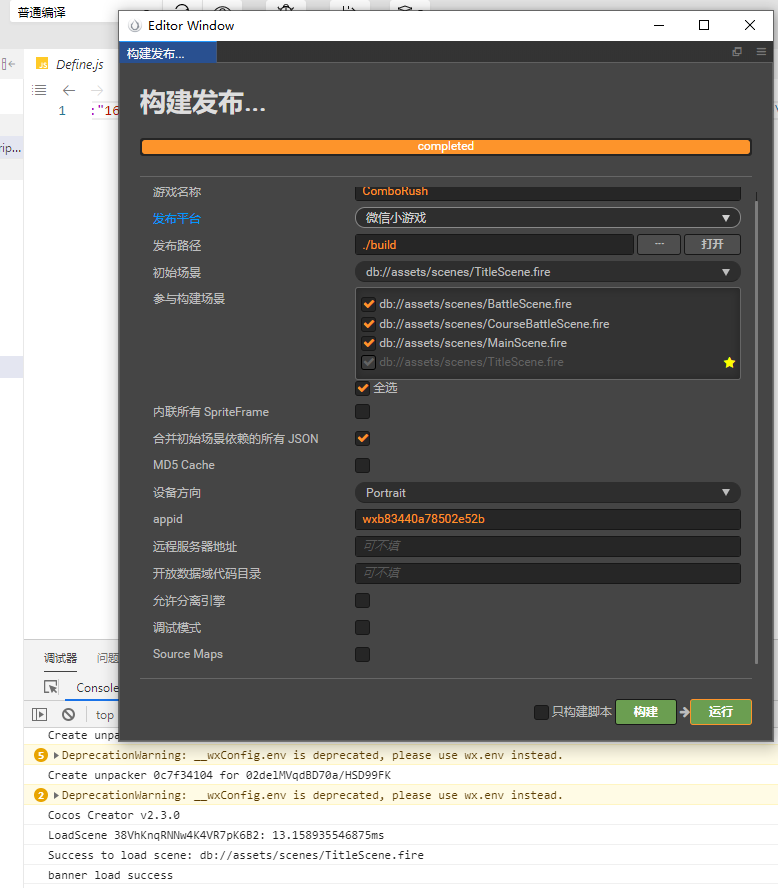
Task: Uncheck MainScene.fire in build scenes
Action: click(369, 343)
